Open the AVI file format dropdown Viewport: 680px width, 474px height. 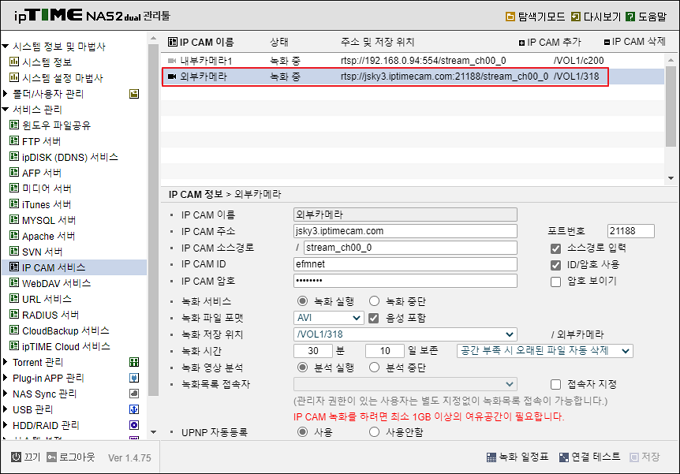[329, 318]
